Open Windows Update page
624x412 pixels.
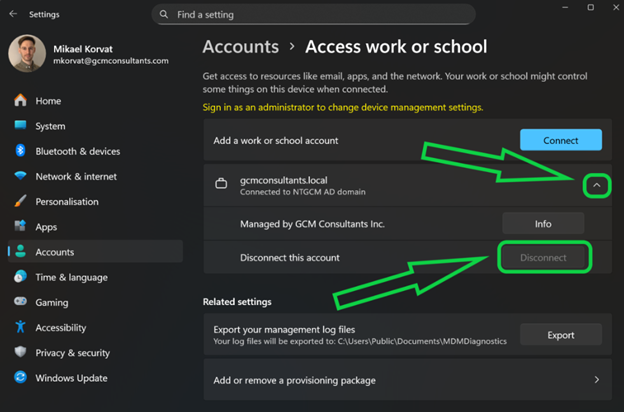pyautogui.click(x=95, y=378)
